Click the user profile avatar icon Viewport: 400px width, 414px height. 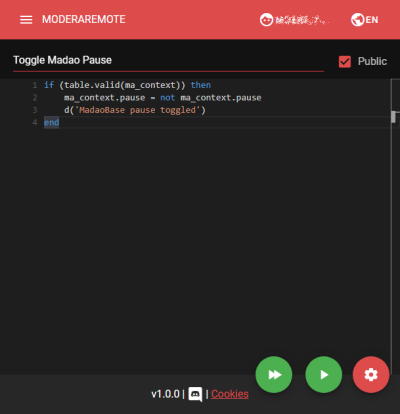(266, 20)
